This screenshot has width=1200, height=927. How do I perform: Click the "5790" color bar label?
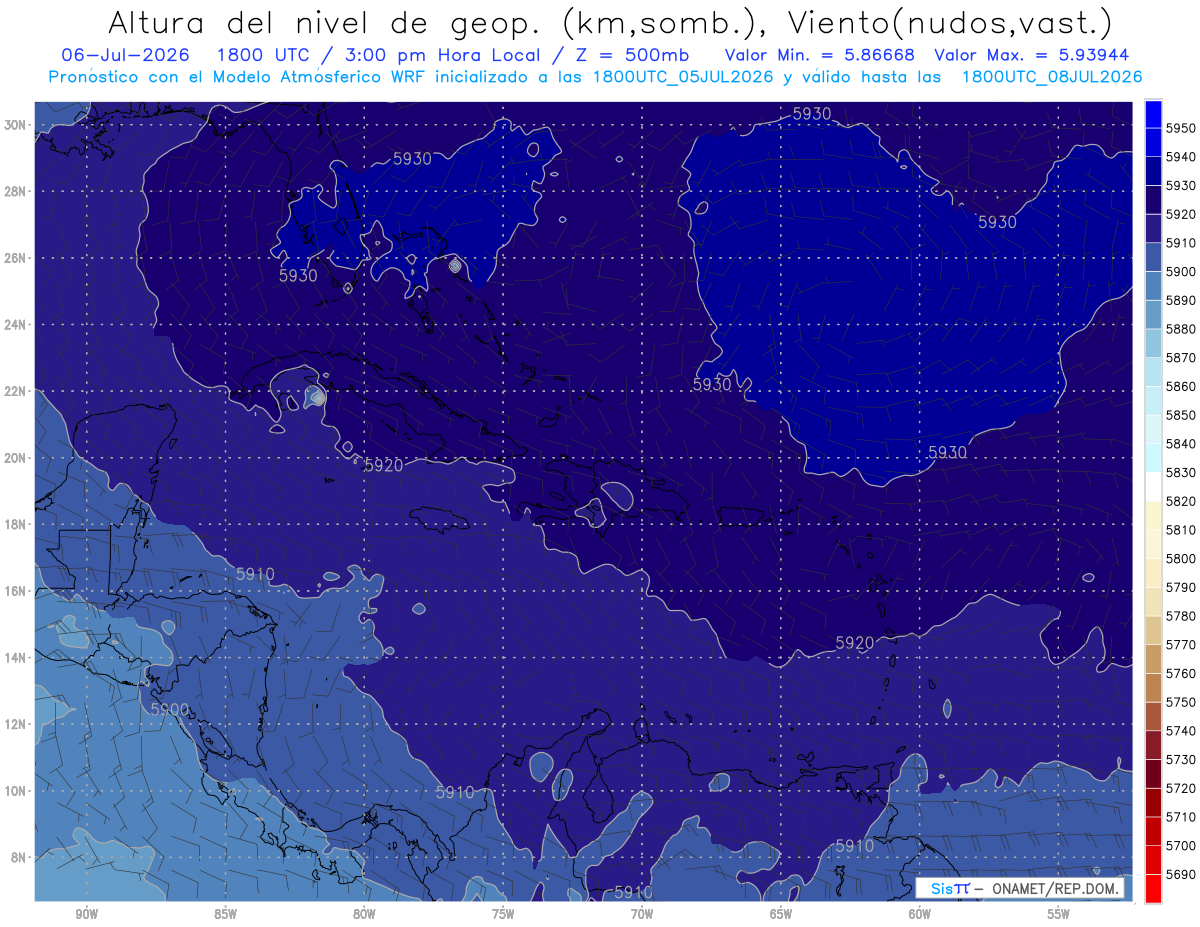tap(1180, 587)
